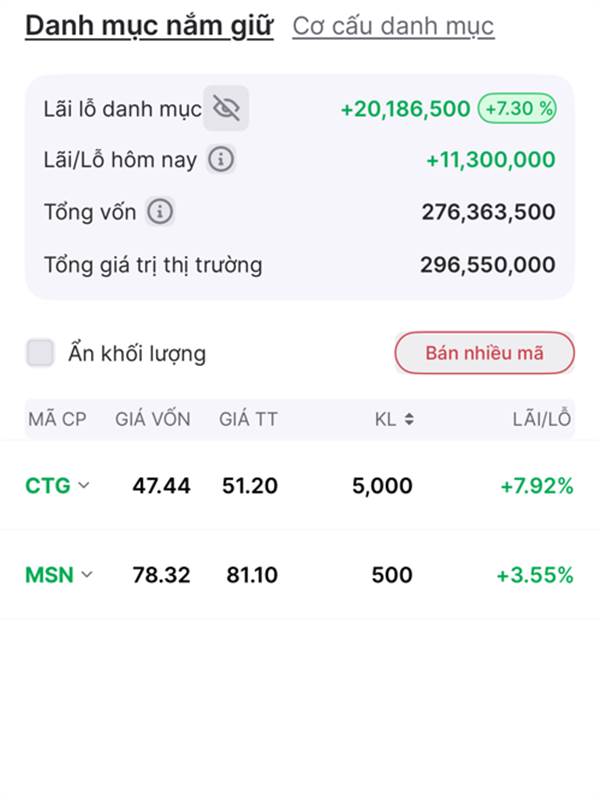Click the MÃ CP column header
This screenshot has width=600, height=800.
click(x=57, y=419)
